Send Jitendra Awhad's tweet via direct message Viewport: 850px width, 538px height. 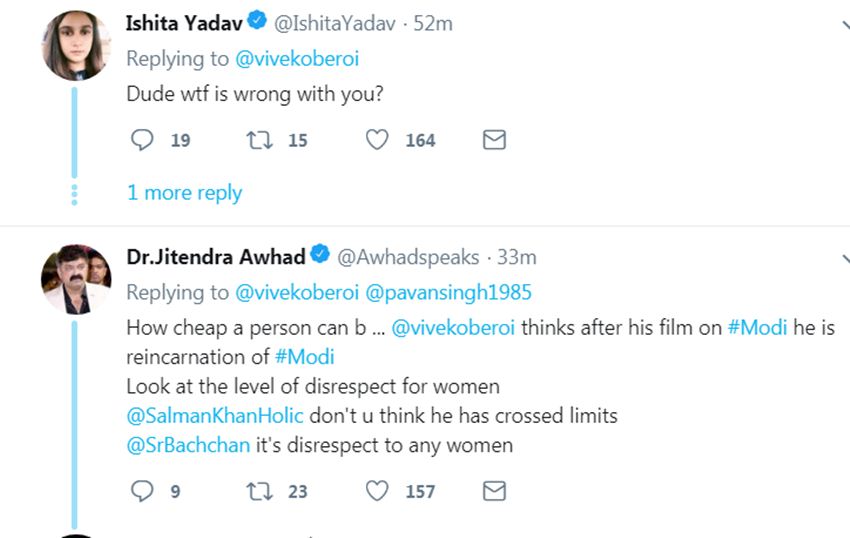pyautogui.click(x=494, y=490)
